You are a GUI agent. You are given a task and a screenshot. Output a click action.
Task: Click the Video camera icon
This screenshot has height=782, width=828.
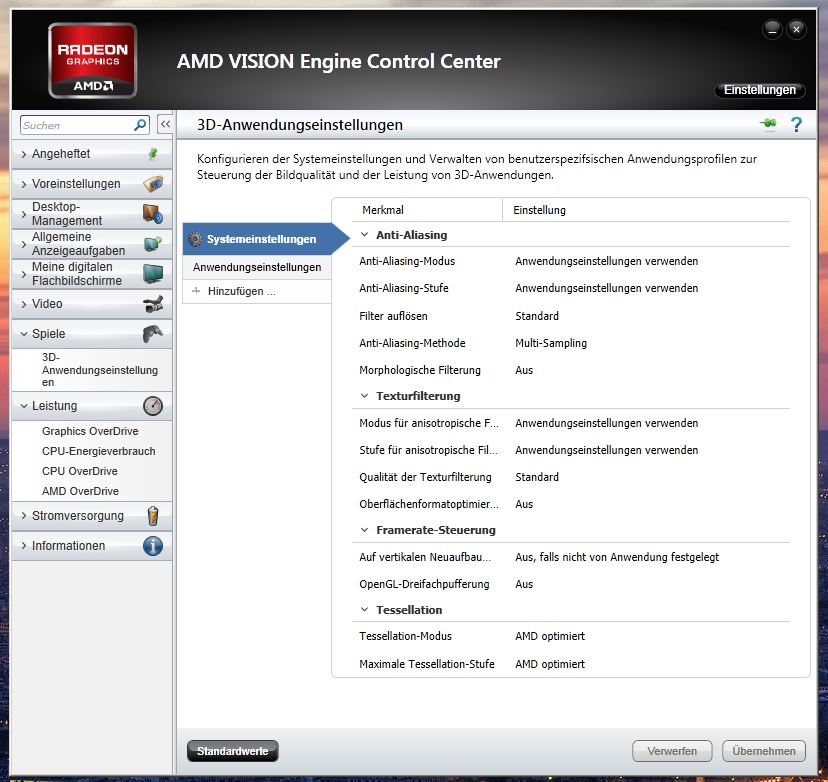tap(153, 304)
